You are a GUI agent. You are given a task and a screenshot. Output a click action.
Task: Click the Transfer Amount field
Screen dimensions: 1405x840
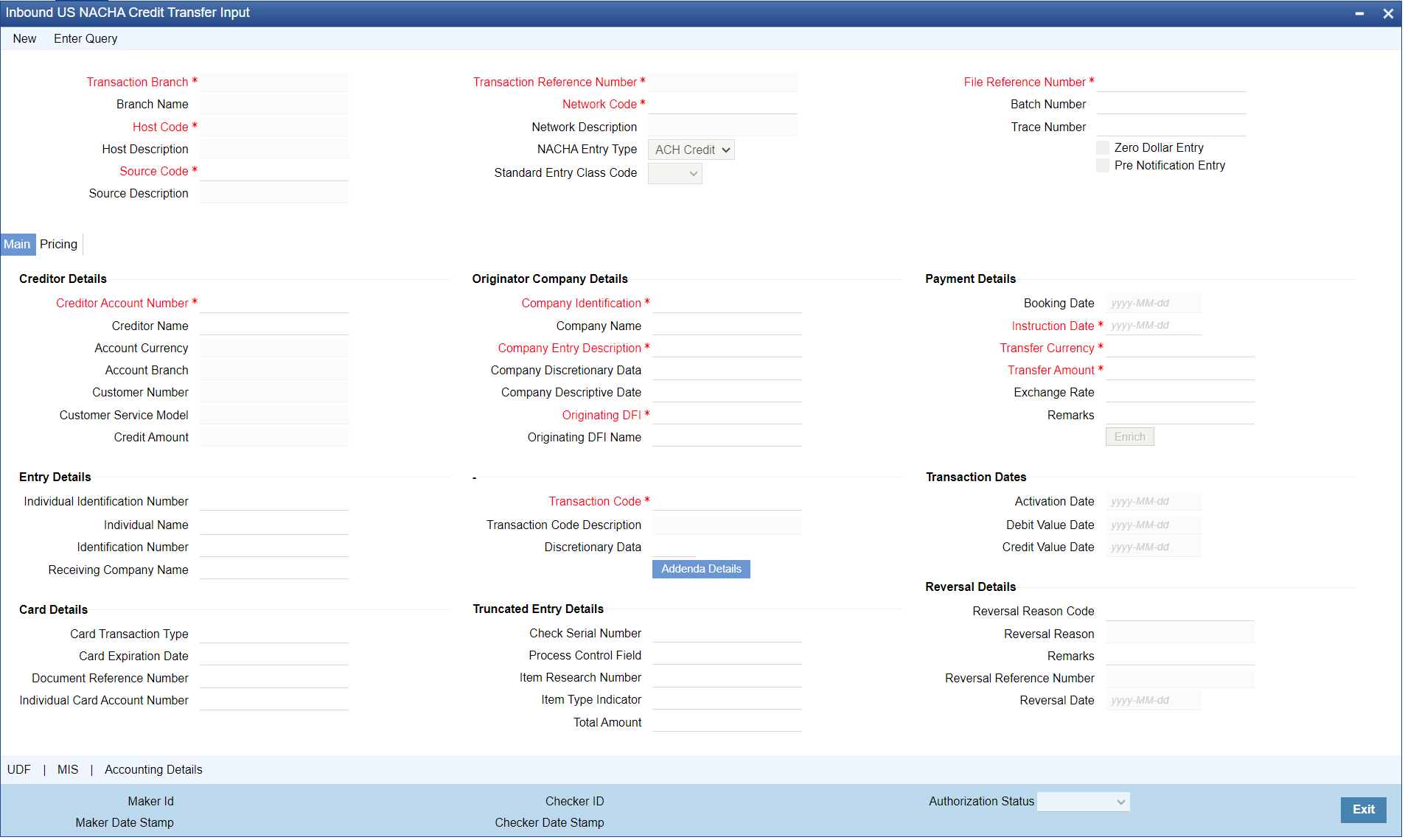point(1180,371)
